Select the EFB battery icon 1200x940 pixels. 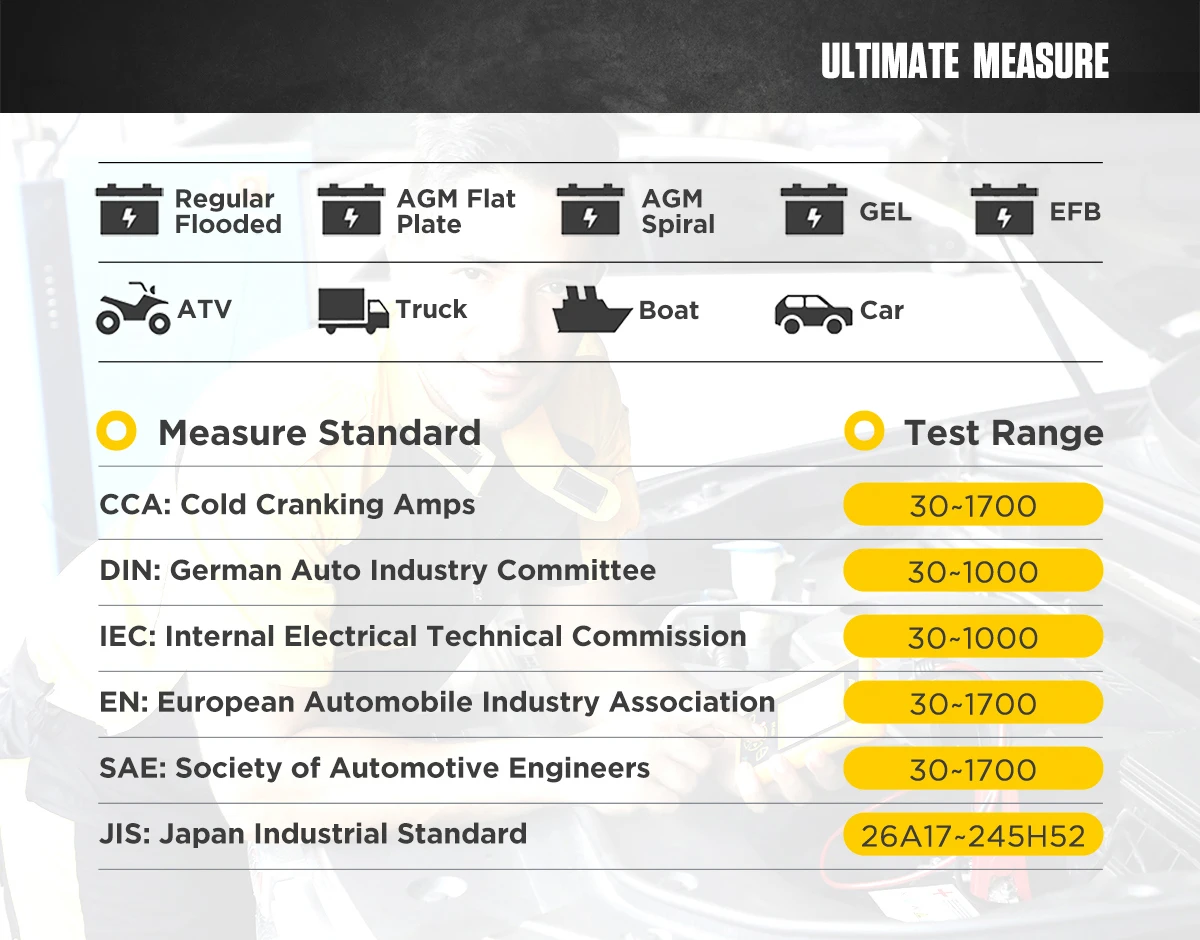click(x=1003, y=211)
